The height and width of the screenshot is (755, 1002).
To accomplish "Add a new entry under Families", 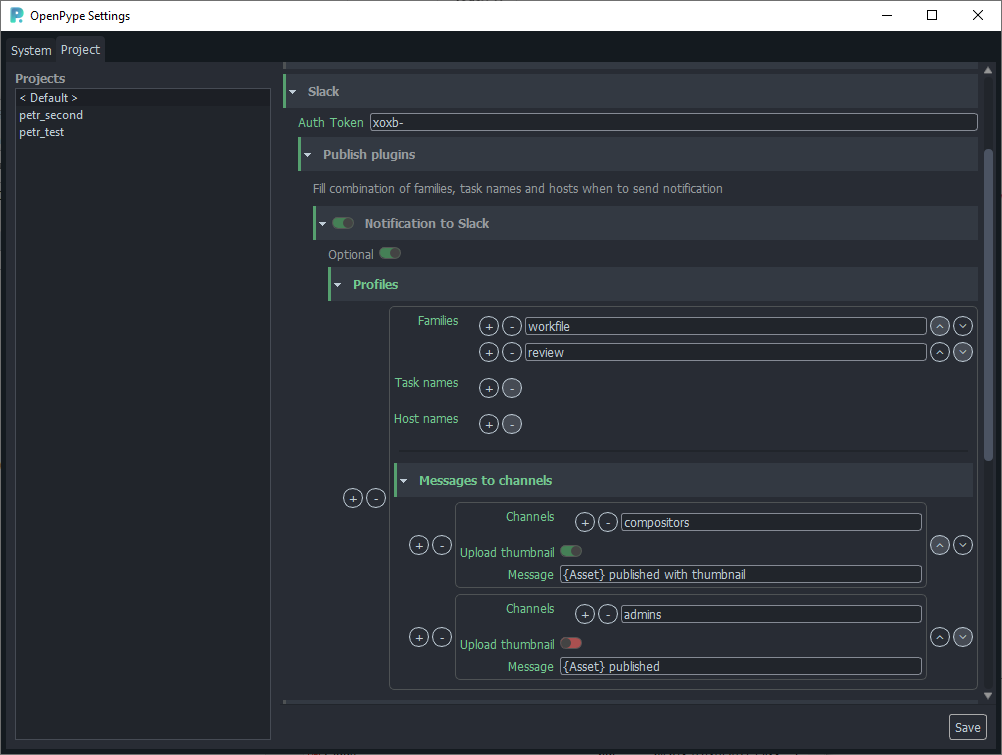I will pos(488,326).
